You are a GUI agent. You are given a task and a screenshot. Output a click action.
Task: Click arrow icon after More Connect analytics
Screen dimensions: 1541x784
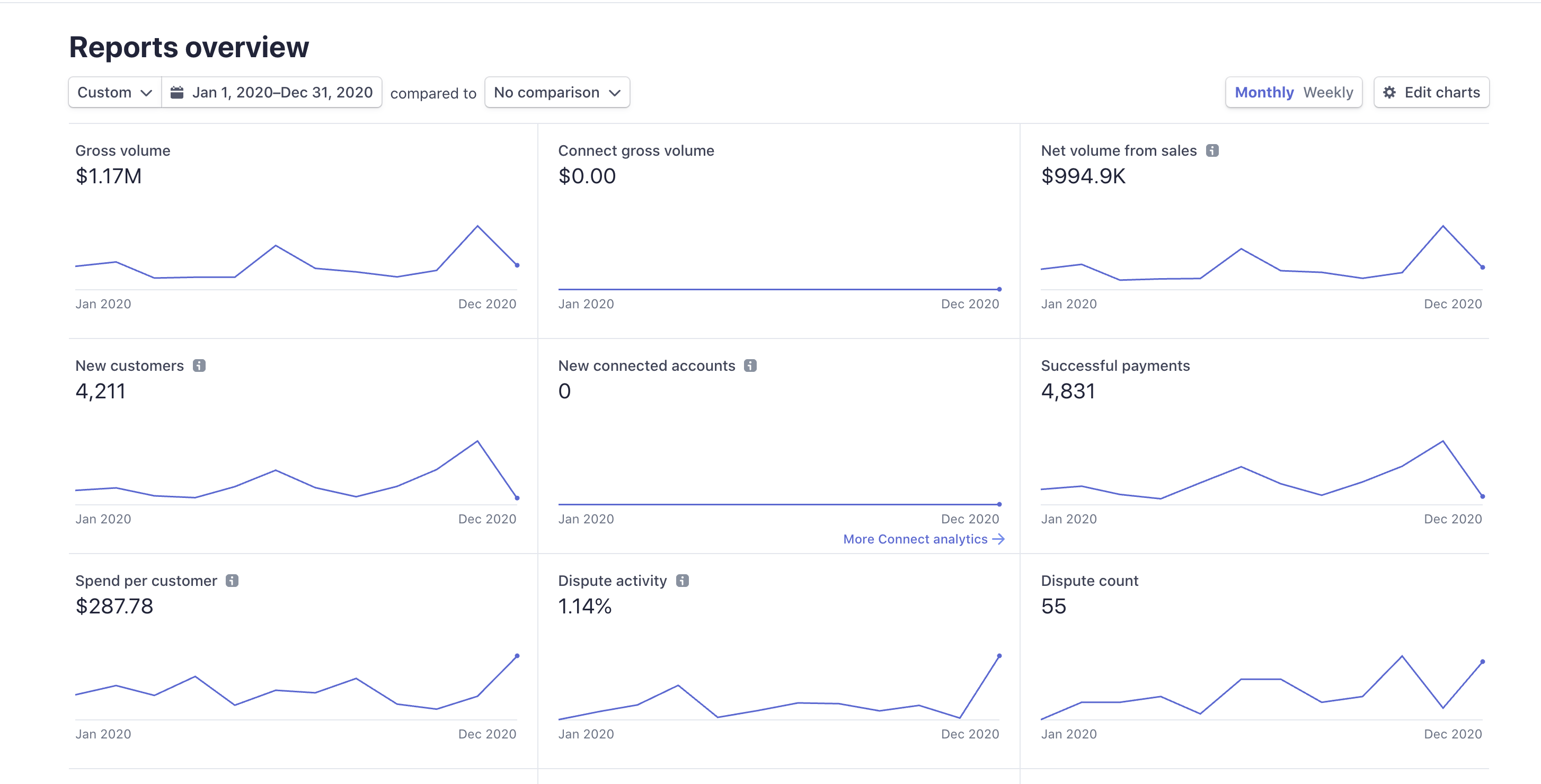pyautogui.click(x=998, y=539)
